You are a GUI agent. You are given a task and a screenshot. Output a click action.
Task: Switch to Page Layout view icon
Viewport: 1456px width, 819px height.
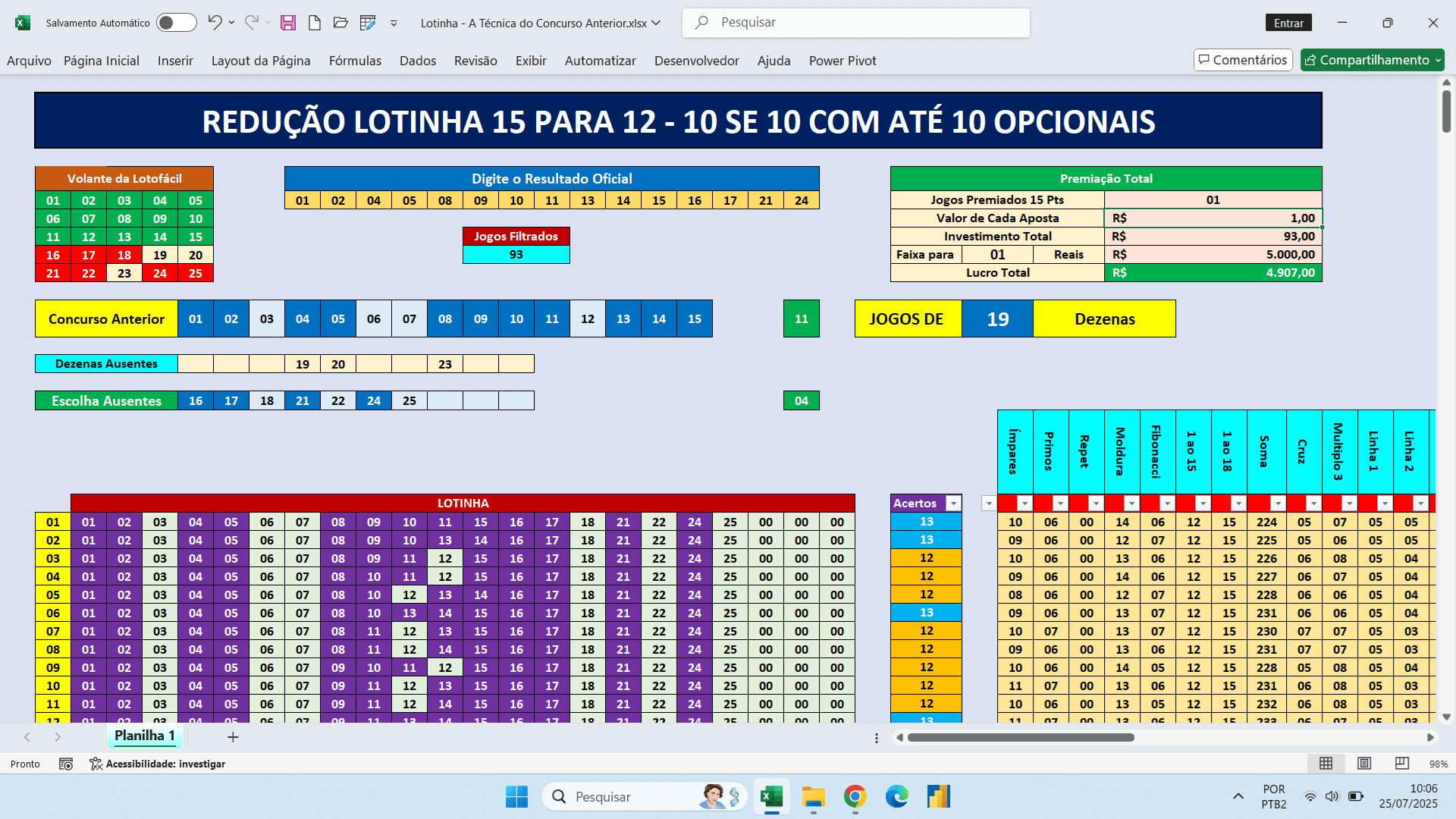pos(1363,764)
